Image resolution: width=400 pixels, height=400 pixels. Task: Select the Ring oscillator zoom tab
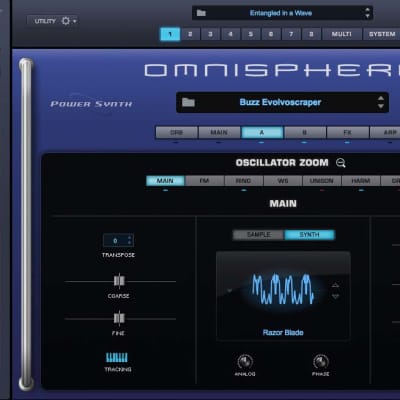[x=243, y=181]
